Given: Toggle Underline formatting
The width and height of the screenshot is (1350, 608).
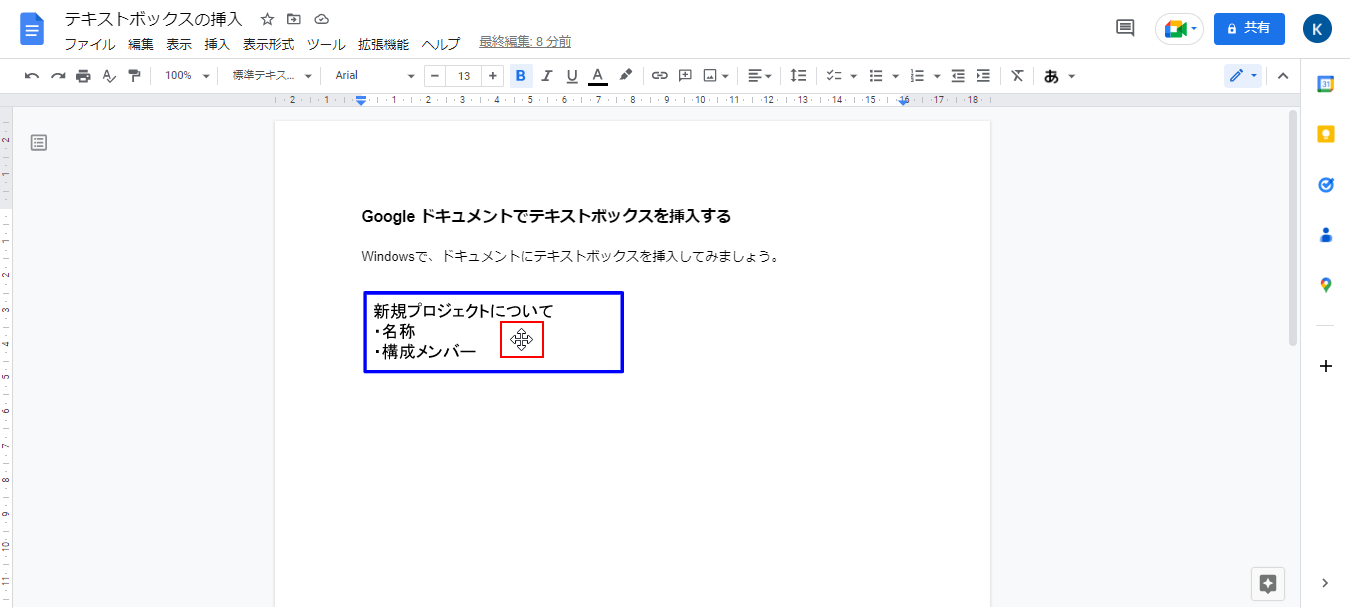Looking at the screenshot, I should (x=572, y=76).
